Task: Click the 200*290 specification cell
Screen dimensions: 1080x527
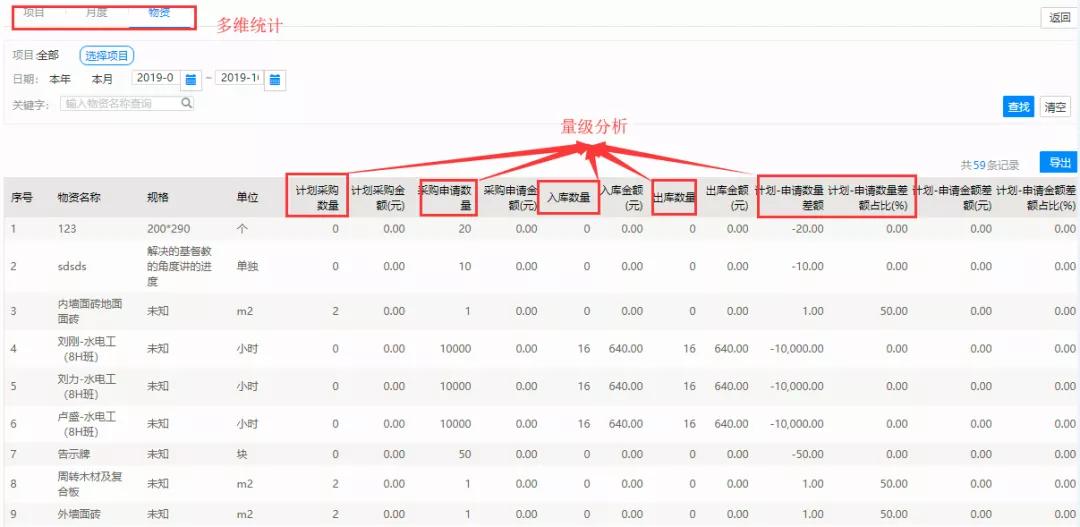Action: (168, 229)
